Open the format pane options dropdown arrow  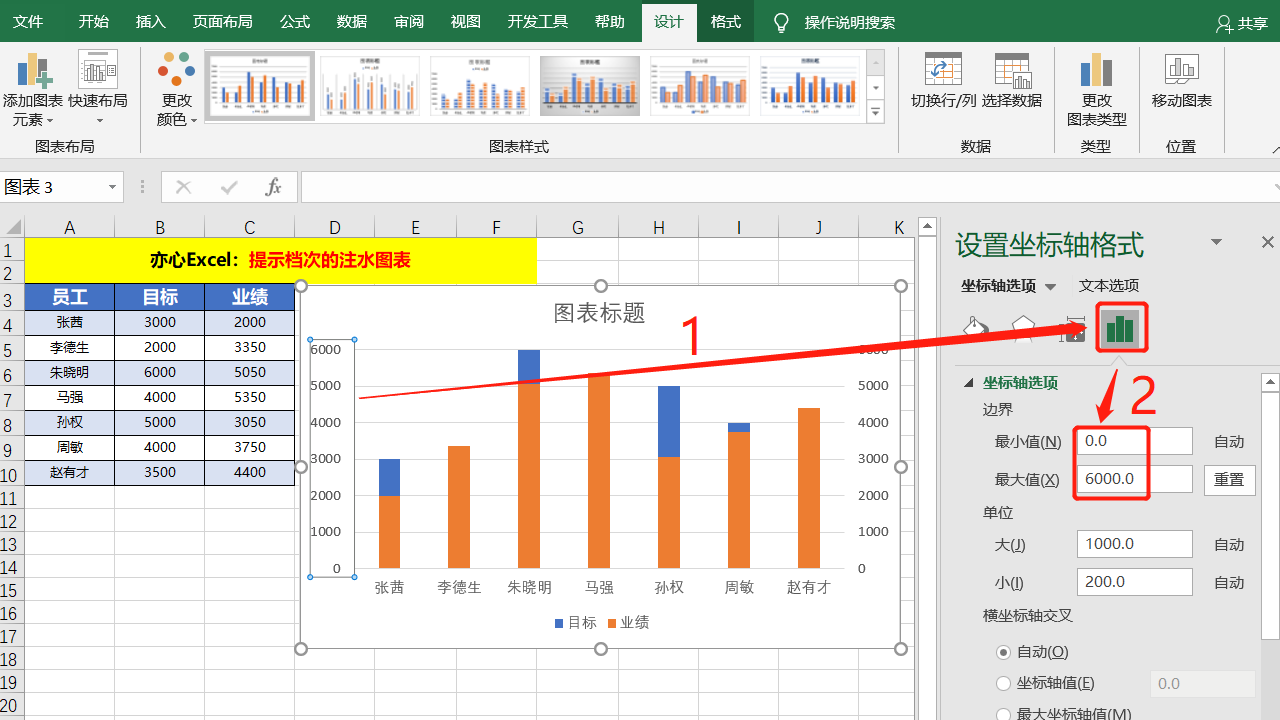tap(1217, 242)
